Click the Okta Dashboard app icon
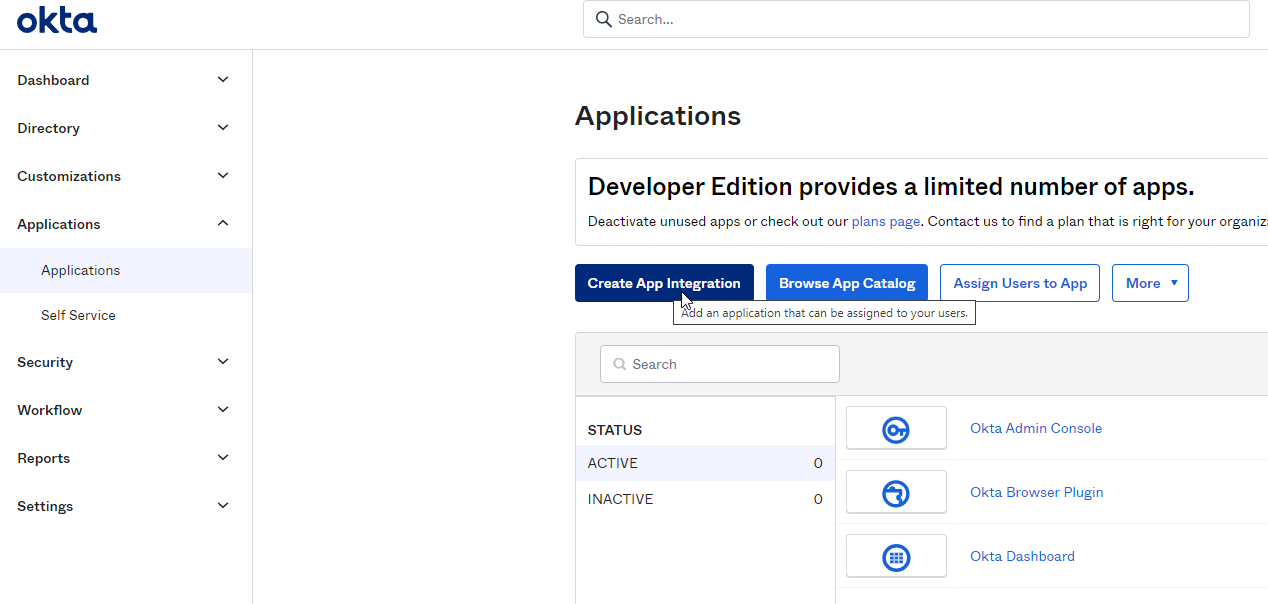The image size is (1268, 604). (895, 557)
